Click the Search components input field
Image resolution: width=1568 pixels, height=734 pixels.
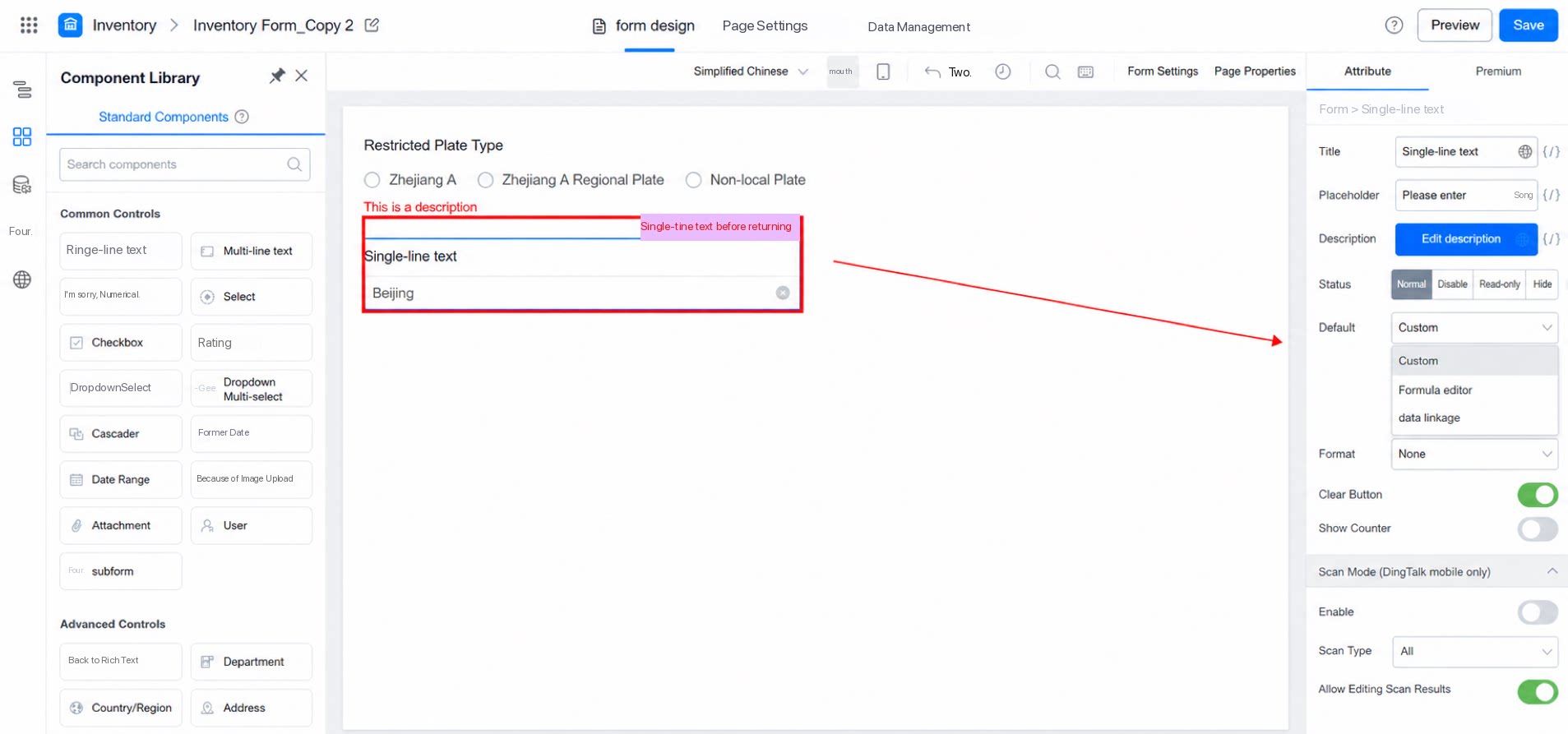(x=184, y=164)
